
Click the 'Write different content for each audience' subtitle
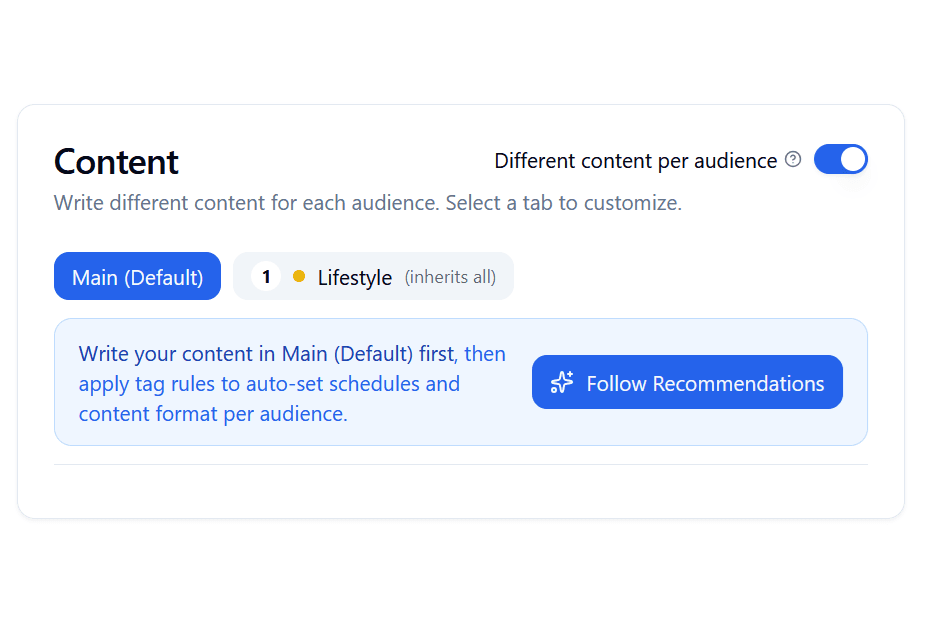246,204
